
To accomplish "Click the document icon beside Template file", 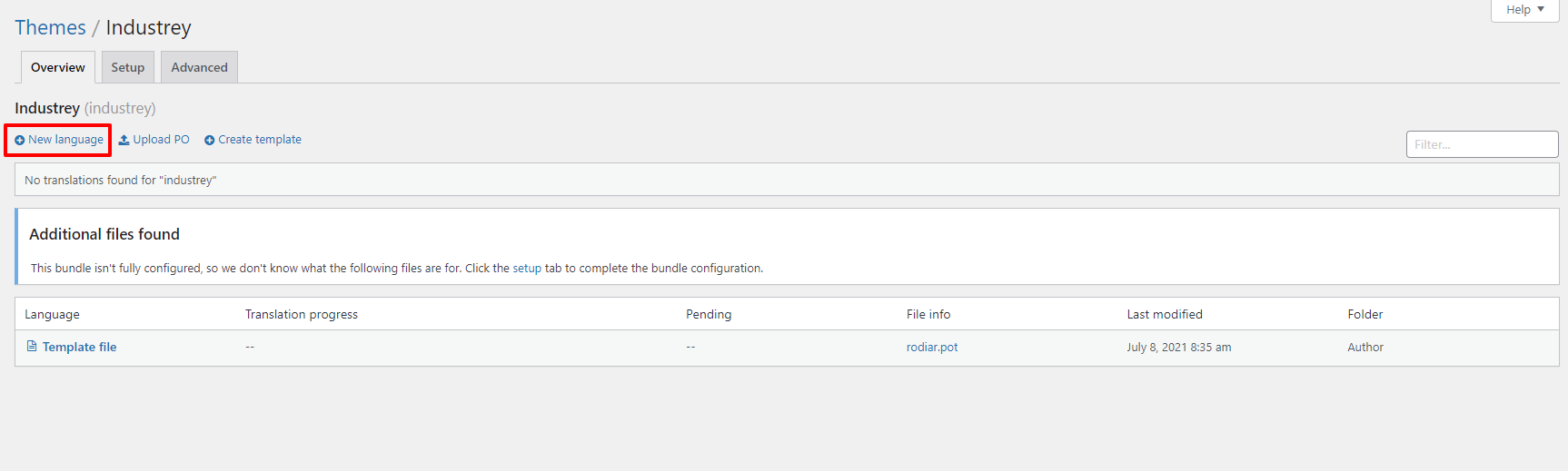I will pyautogui.click(x=32, y=347).
